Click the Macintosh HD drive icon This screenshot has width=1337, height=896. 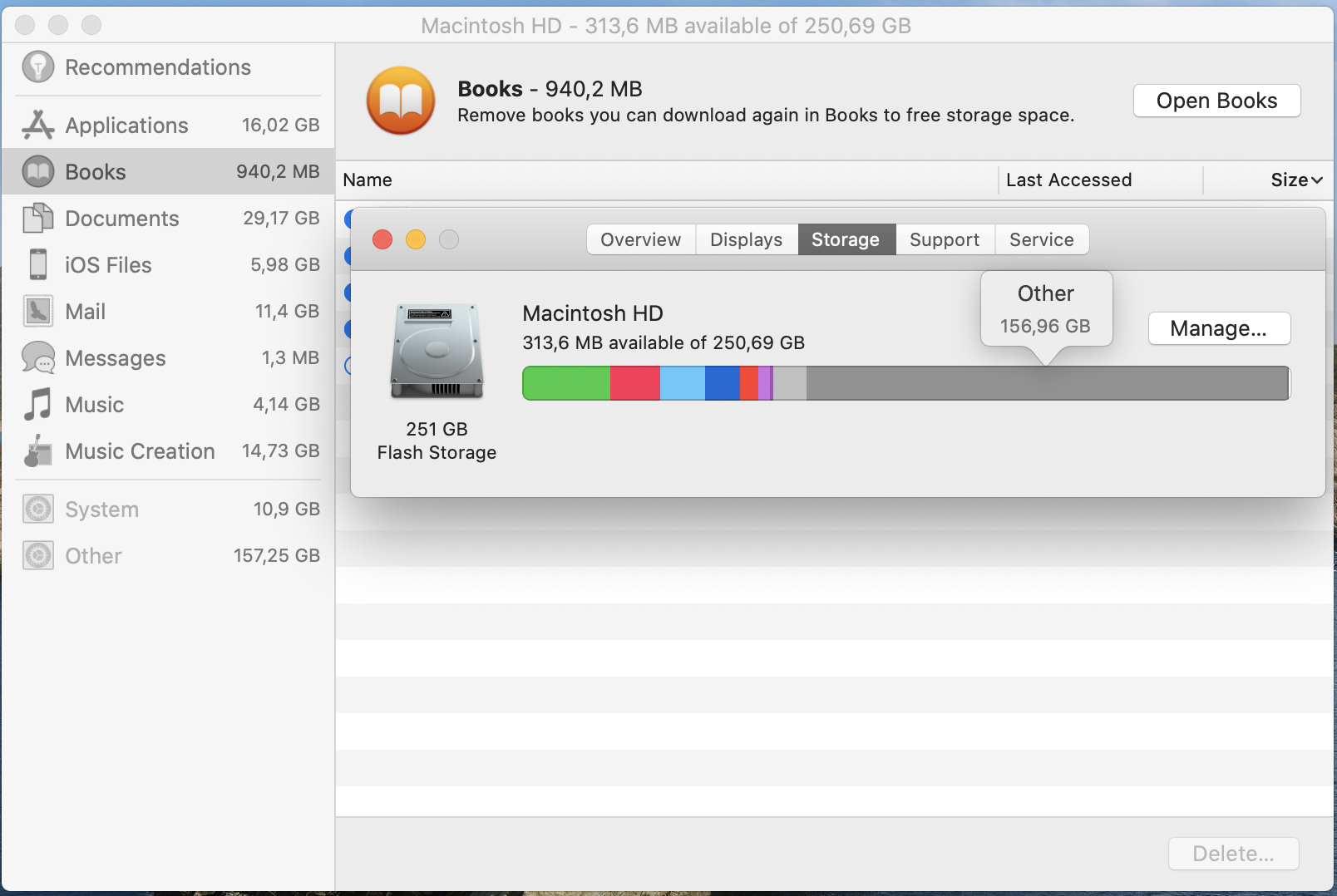click(x=437, y=352)
